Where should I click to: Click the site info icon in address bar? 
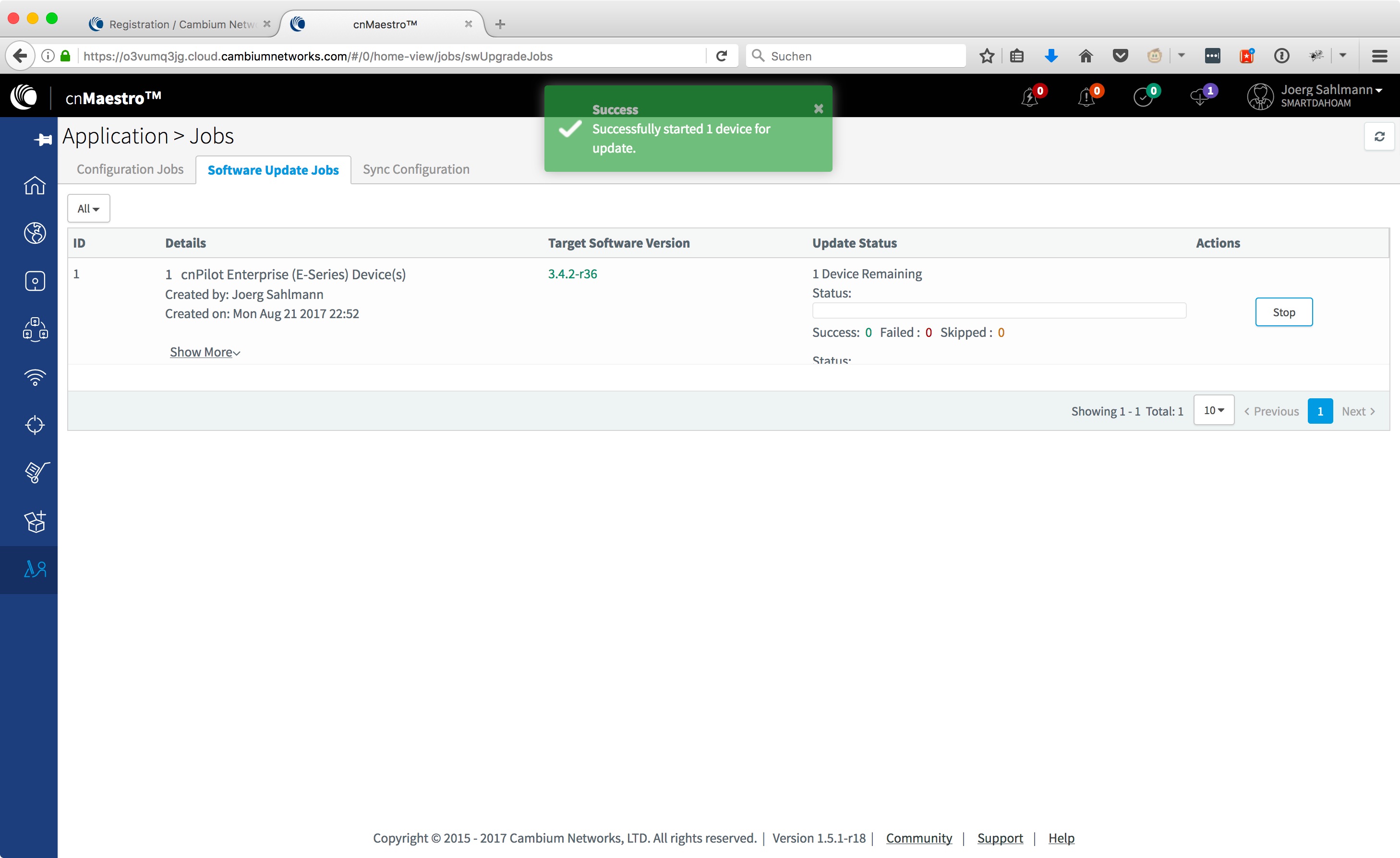48,56
